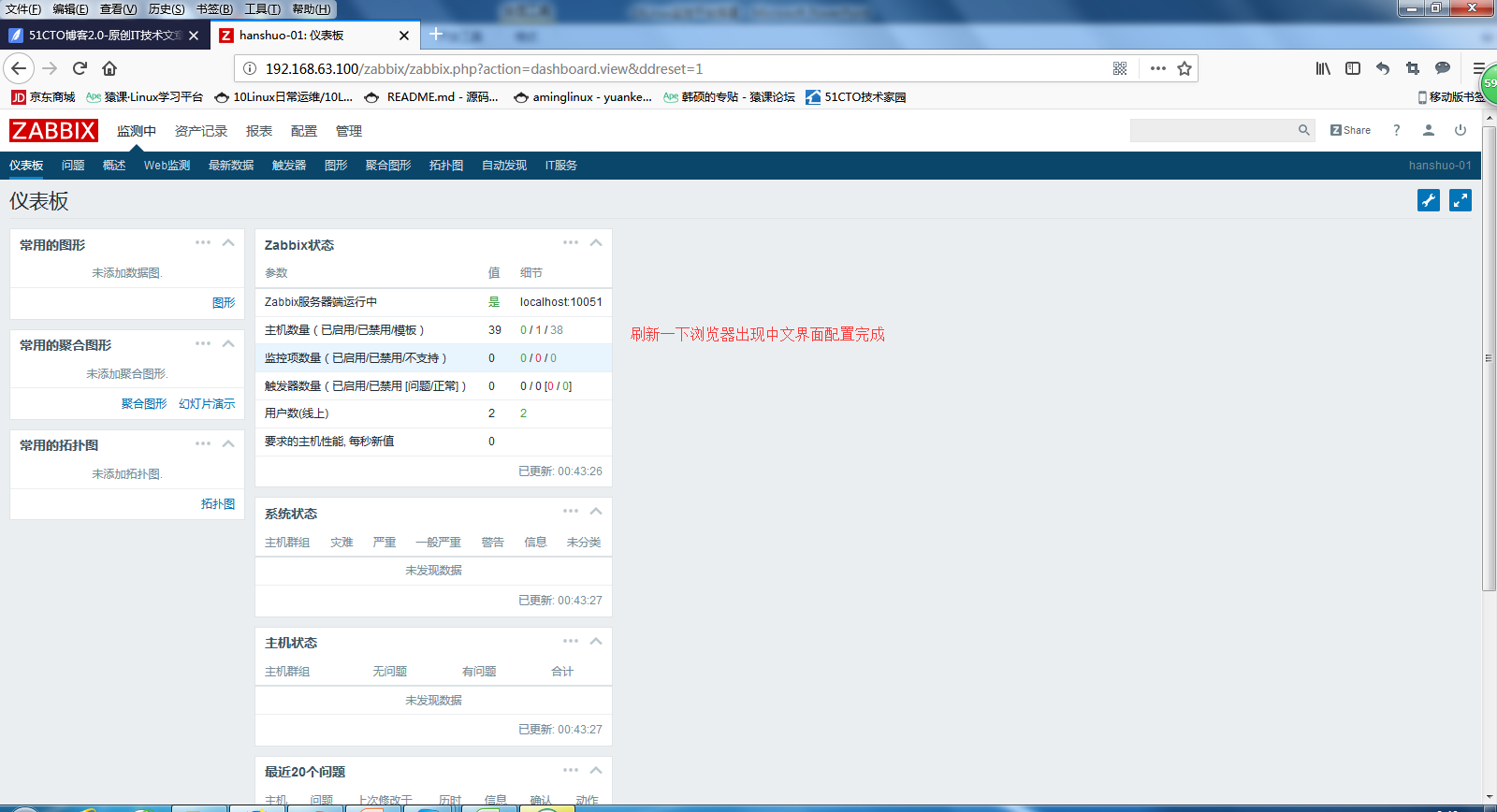This screenshot has height=812, width=1497.
Task: Click the crop screenshot toolbar icon
Action: click(1413, 68)
